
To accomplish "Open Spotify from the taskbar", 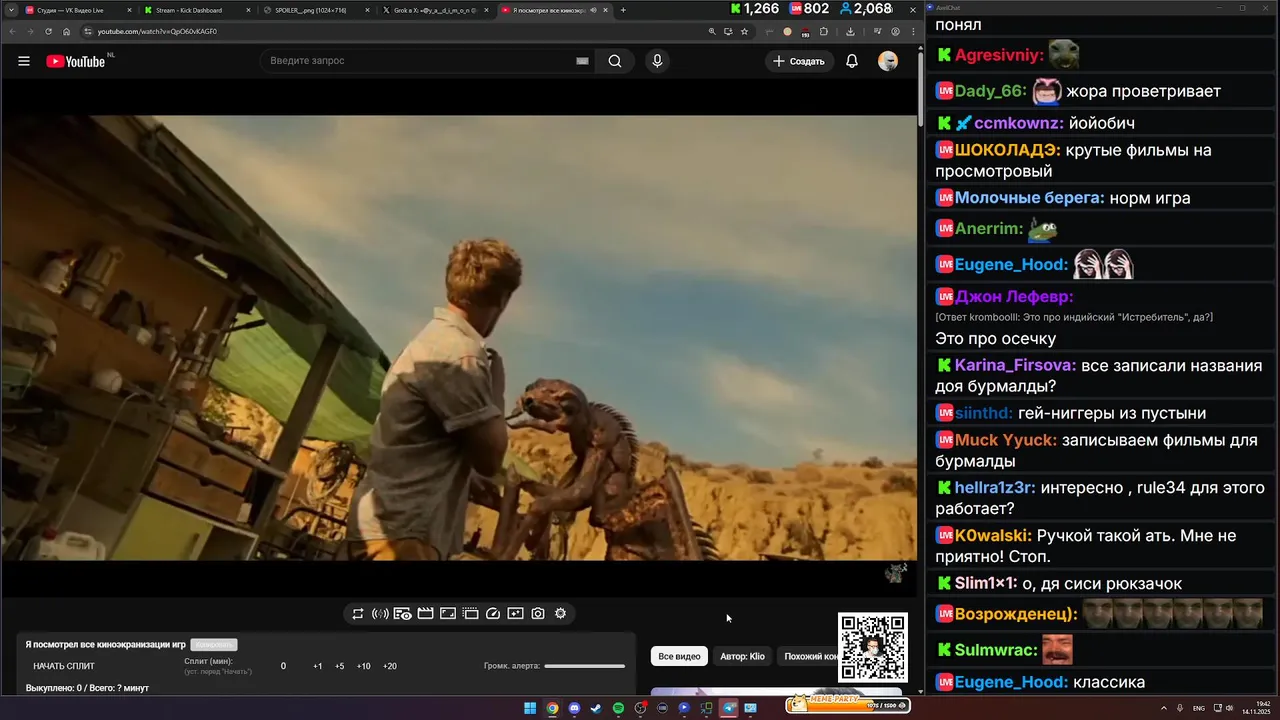I will pos(618,708).
